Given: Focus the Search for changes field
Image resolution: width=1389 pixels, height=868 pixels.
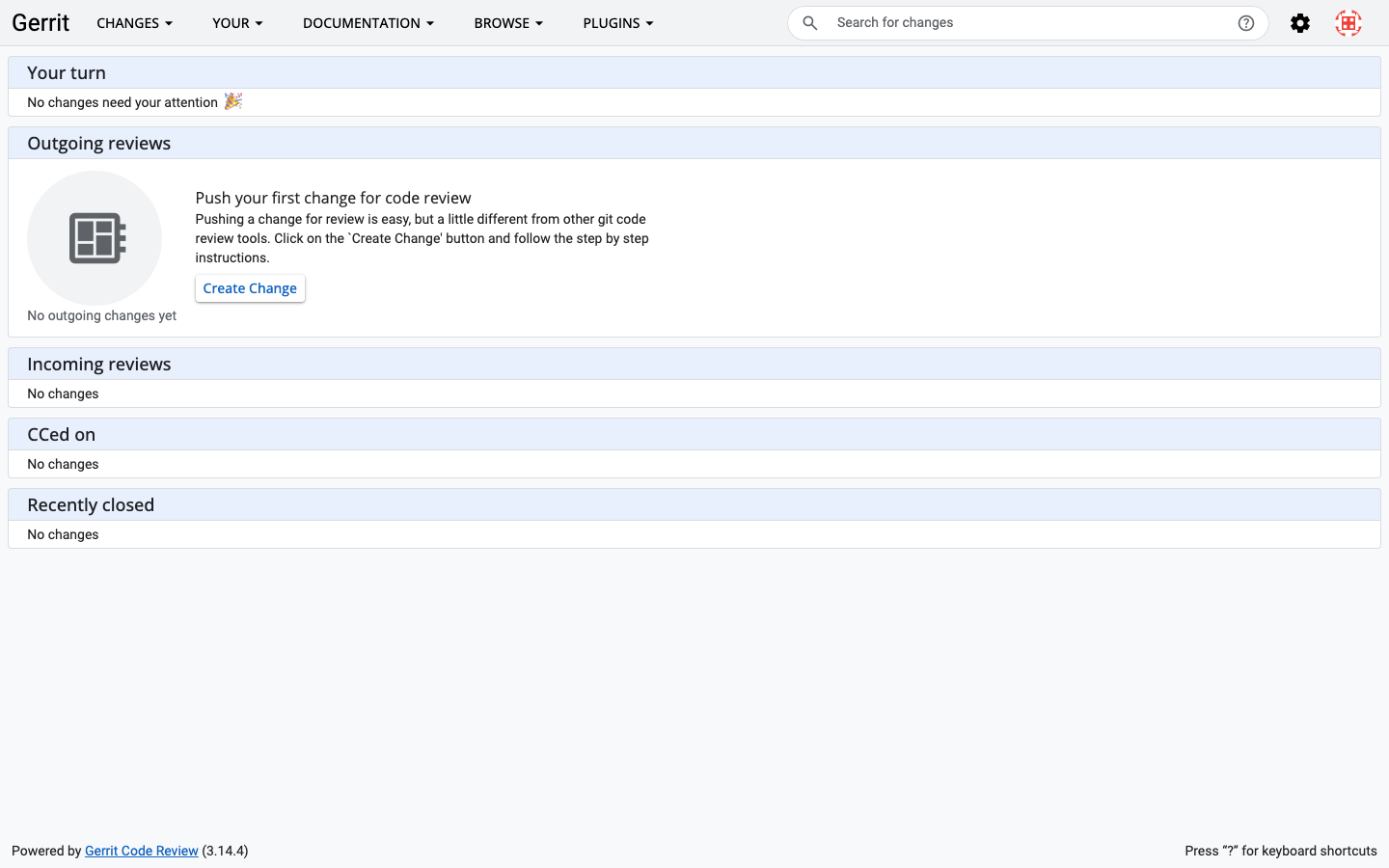Looking at the screenshot, I should coord(1030,23).
